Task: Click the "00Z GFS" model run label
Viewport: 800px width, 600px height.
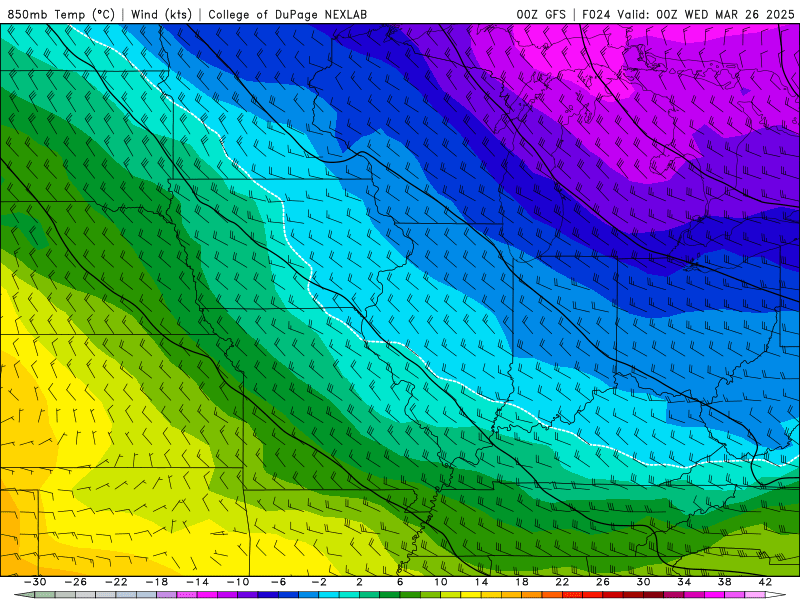Action: tap(541, 14)
